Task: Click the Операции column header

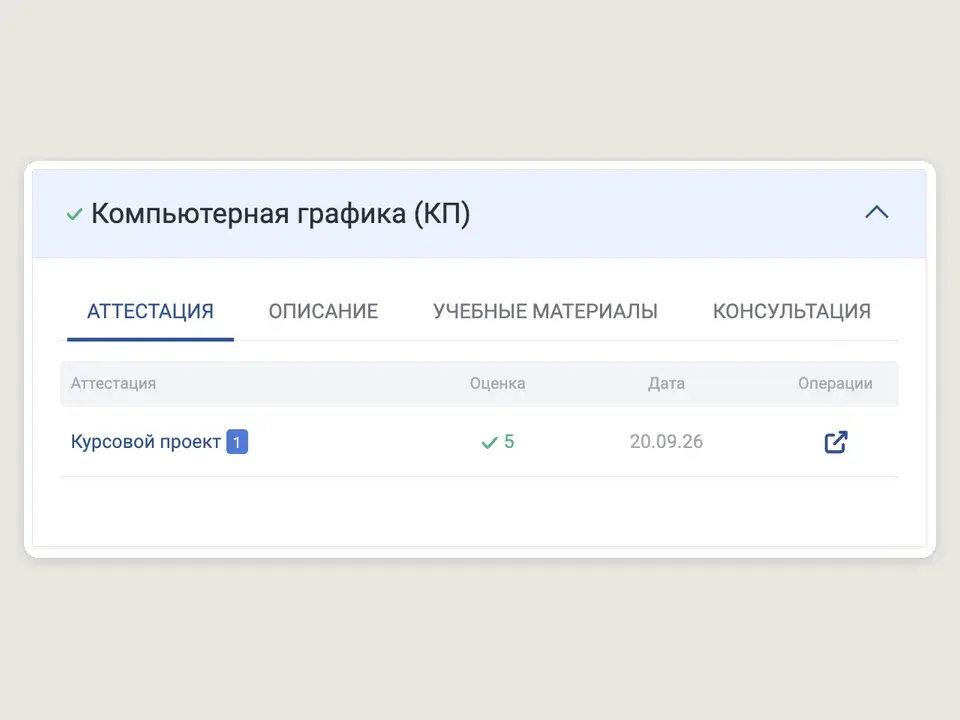Action: pos(835,383)
